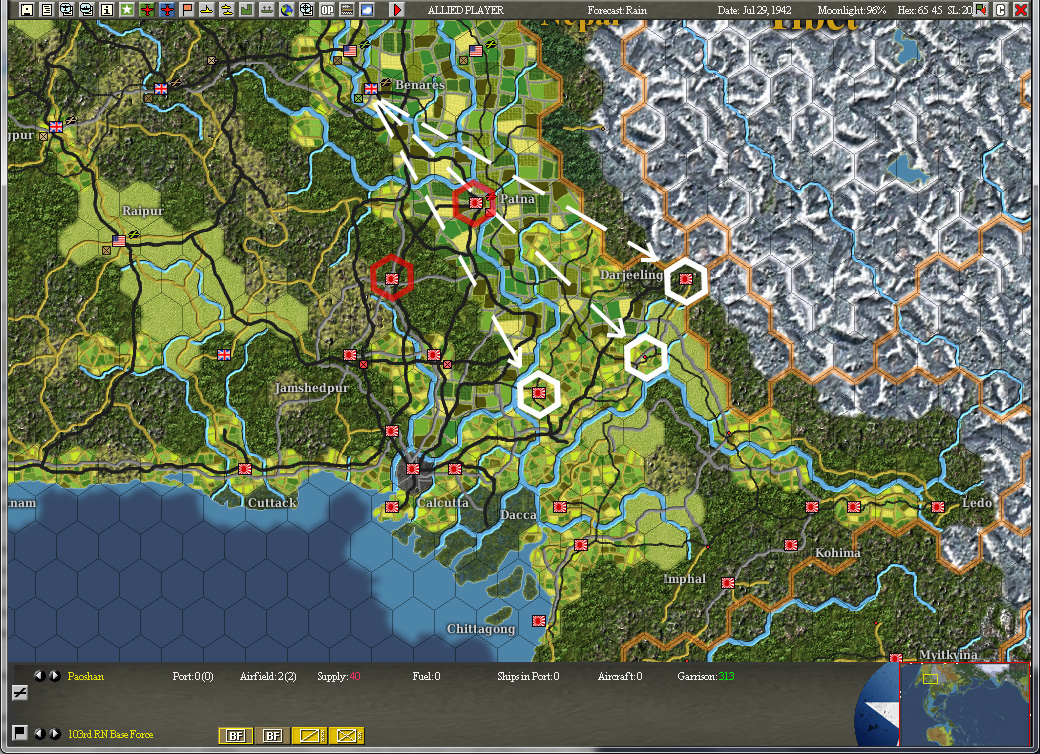The width and height of the screenshot is (1040, 754).
Task: Close the game with red X button
Action: [x=1021, y=9]
